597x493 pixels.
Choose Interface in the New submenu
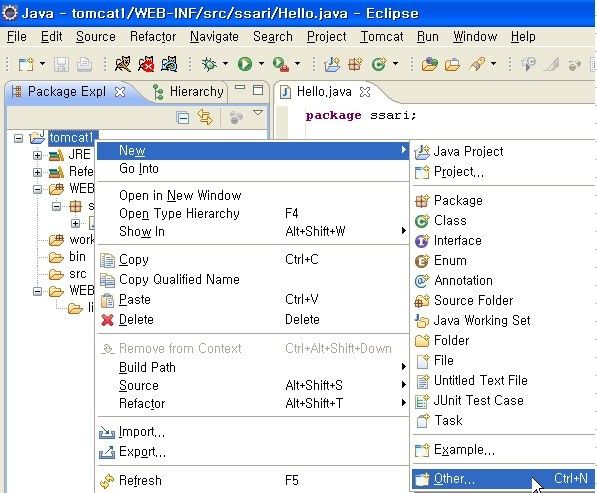tap(503, 241)
